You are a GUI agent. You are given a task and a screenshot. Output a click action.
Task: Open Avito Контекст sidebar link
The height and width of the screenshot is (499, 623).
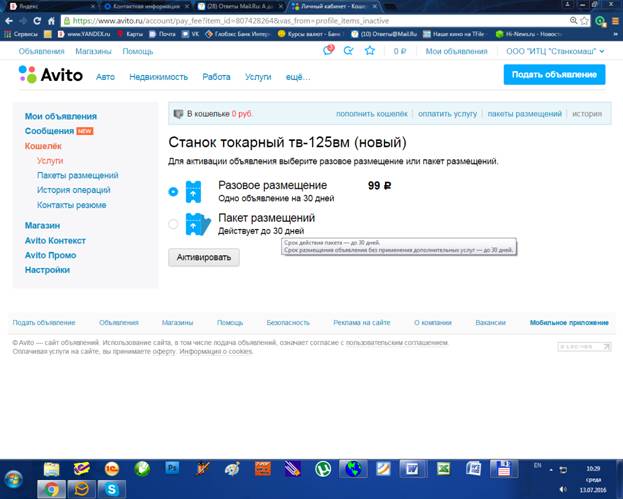[55, 241]
